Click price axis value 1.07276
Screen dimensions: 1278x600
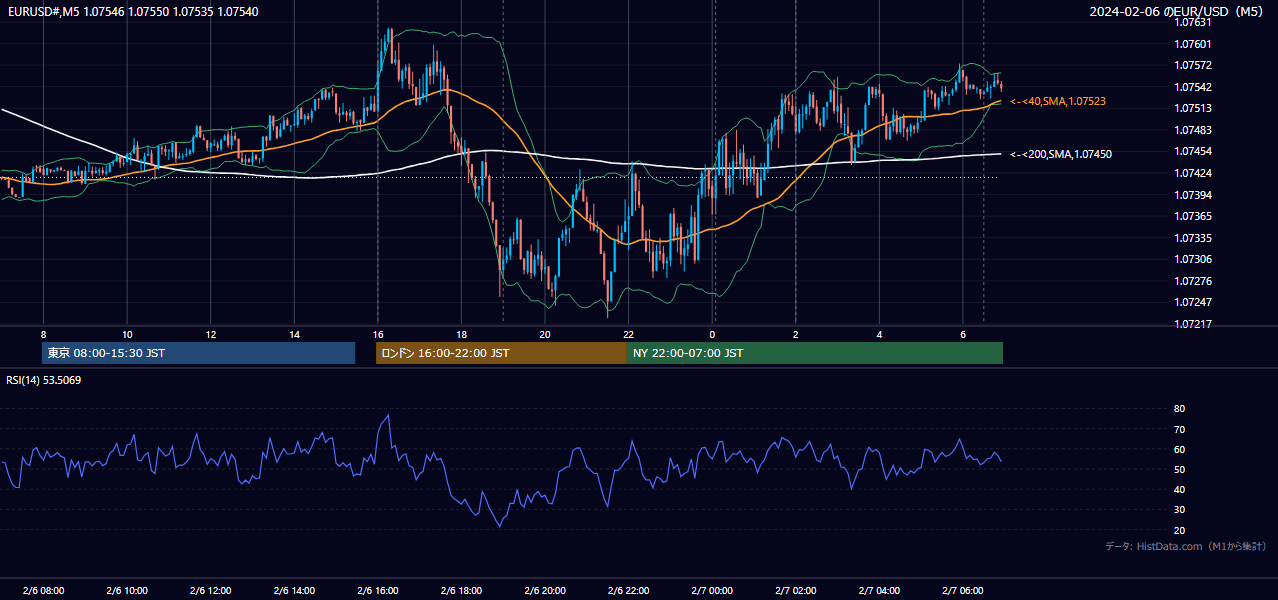pos(1193,281)
